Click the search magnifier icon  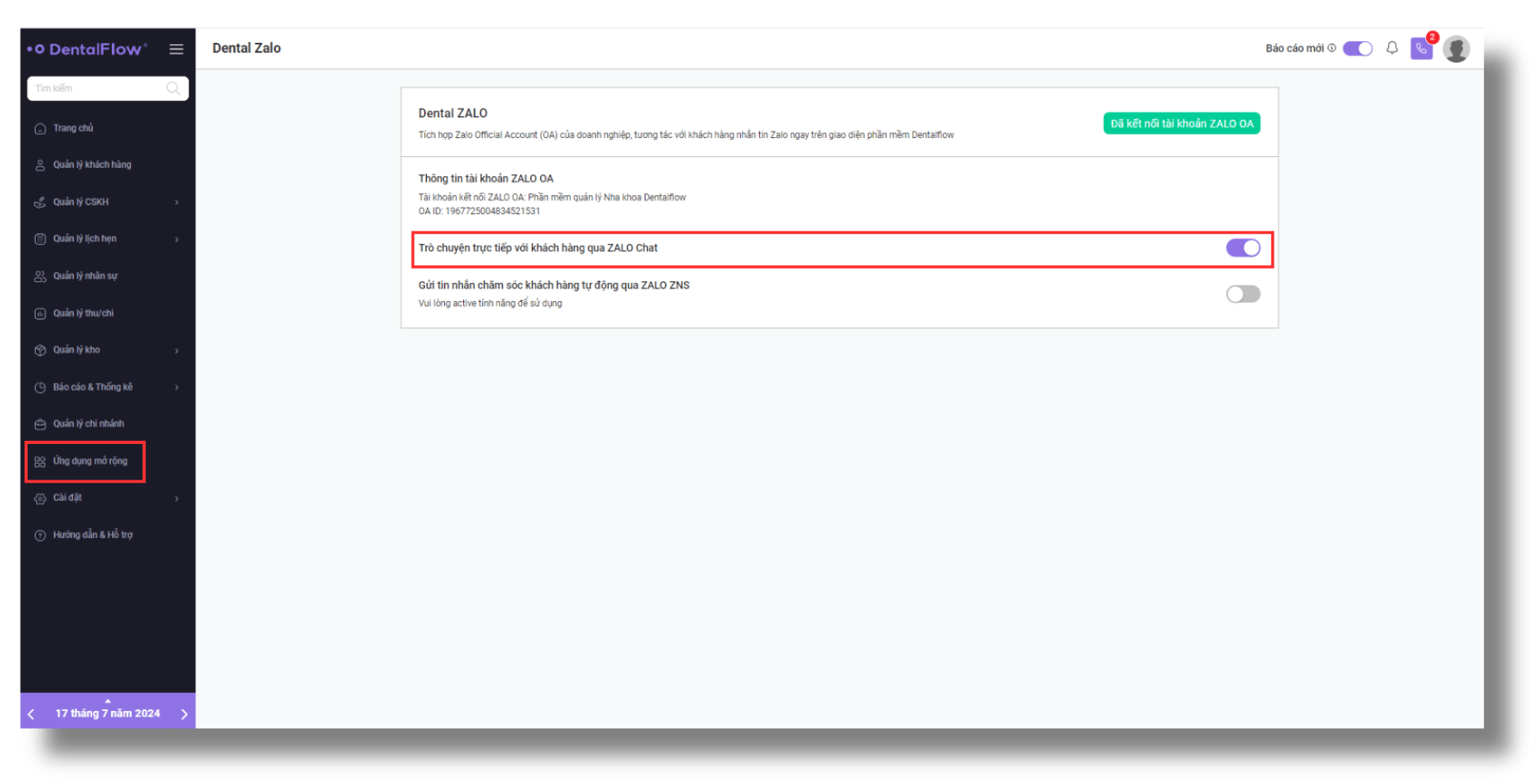(x=173, y=88)
